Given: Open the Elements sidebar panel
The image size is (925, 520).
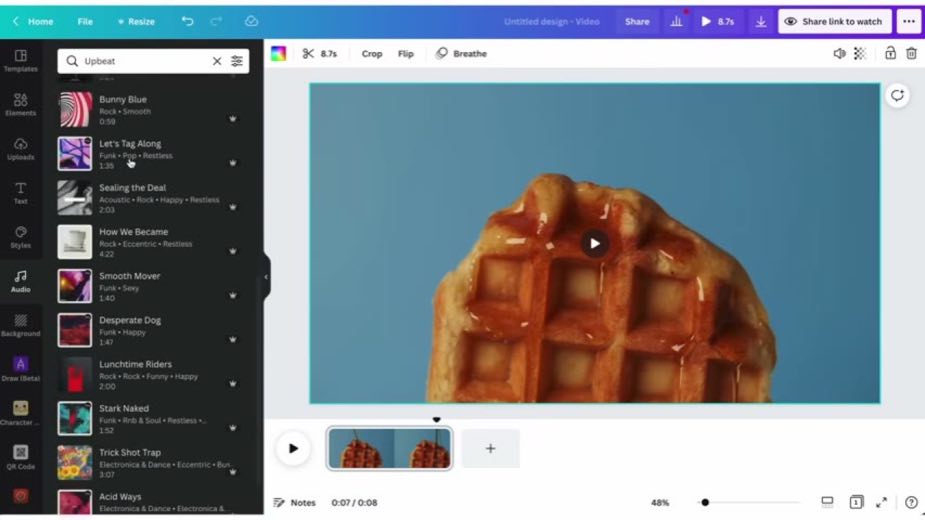Looking at the screenshot, I should pos(21,104).
